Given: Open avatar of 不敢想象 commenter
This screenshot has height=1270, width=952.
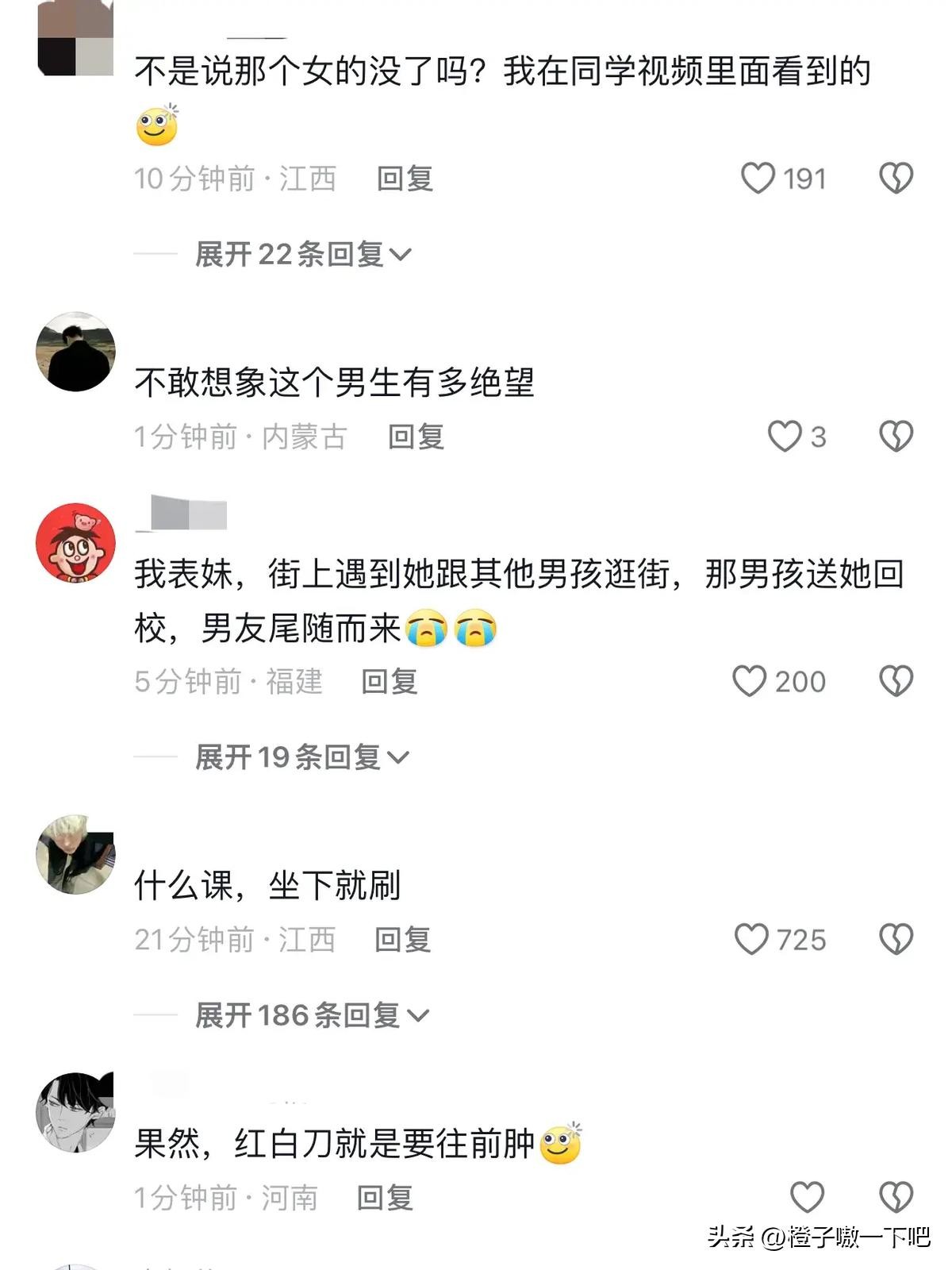Looking at the screenshot, I should tap(76, 352).
